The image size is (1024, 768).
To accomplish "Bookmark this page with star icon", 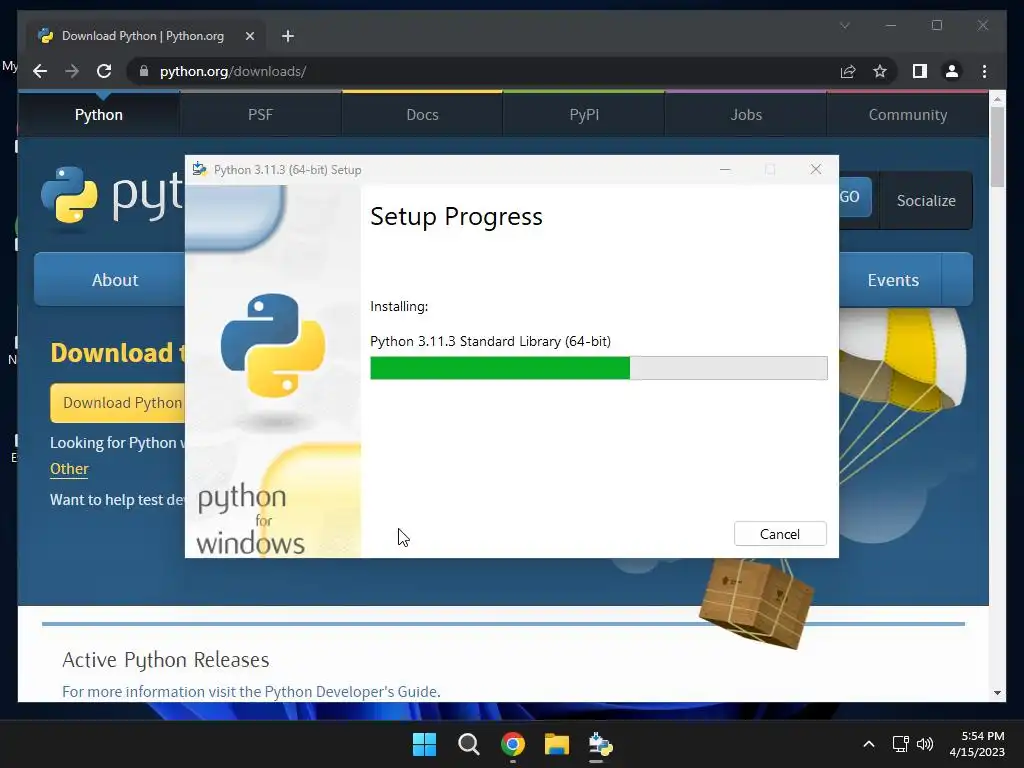I will point(880,71).
